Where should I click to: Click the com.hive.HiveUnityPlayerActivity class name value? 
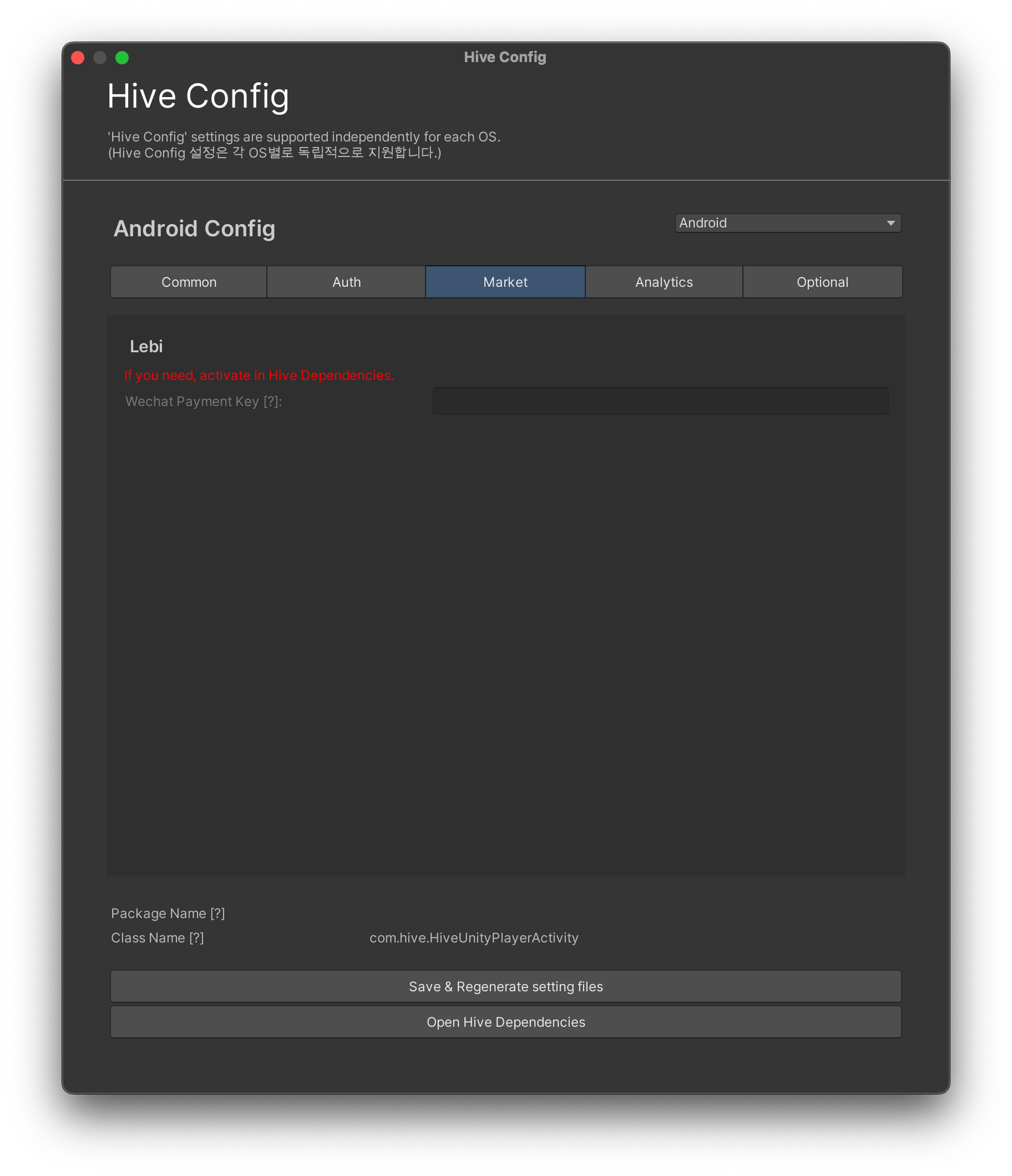(473, 937)
